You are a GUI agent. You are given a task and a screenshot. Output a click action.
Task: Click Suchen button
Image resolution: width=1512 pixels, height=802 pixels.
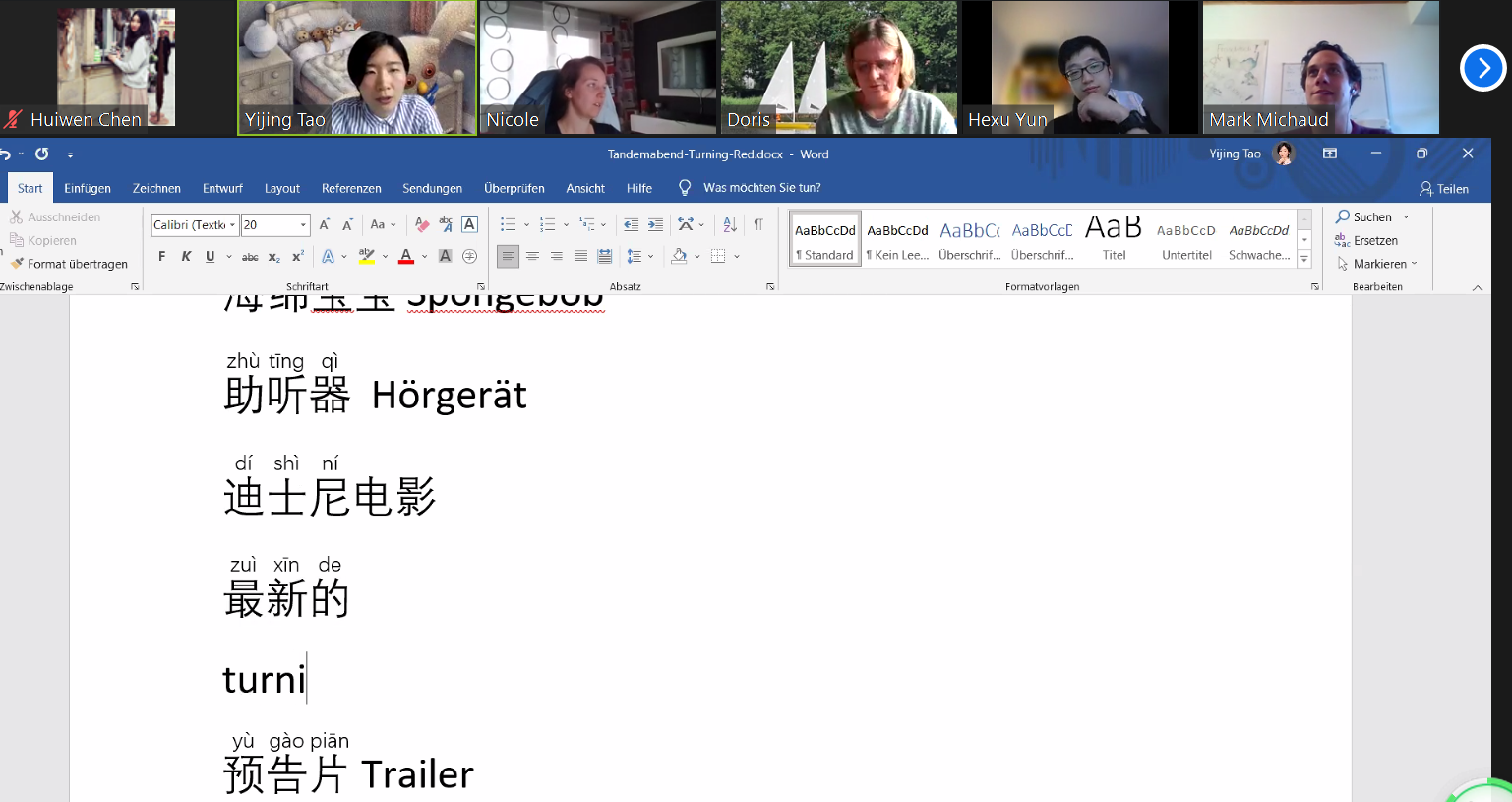pos(1364,216)
